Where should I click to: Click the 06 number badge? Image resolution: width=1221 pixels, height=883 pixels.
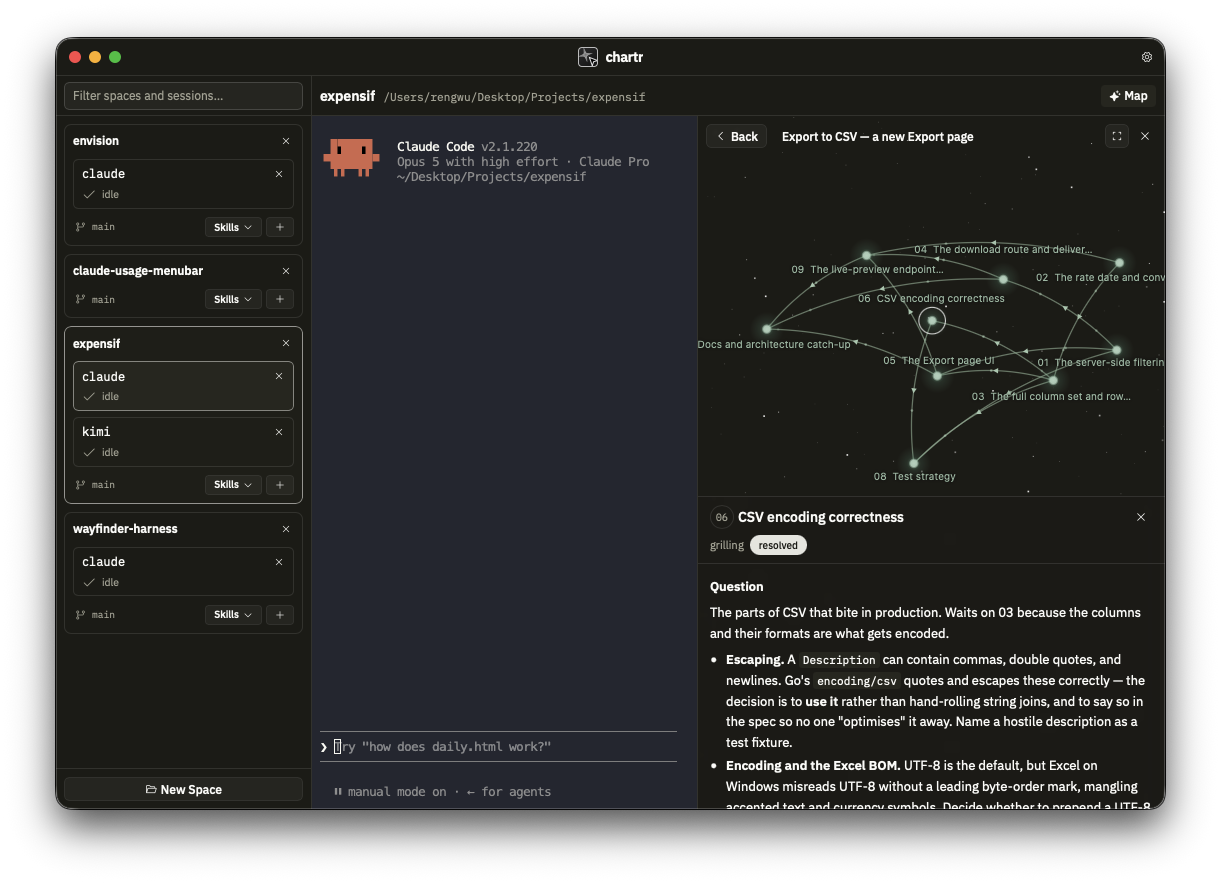(x=721, y=517)
